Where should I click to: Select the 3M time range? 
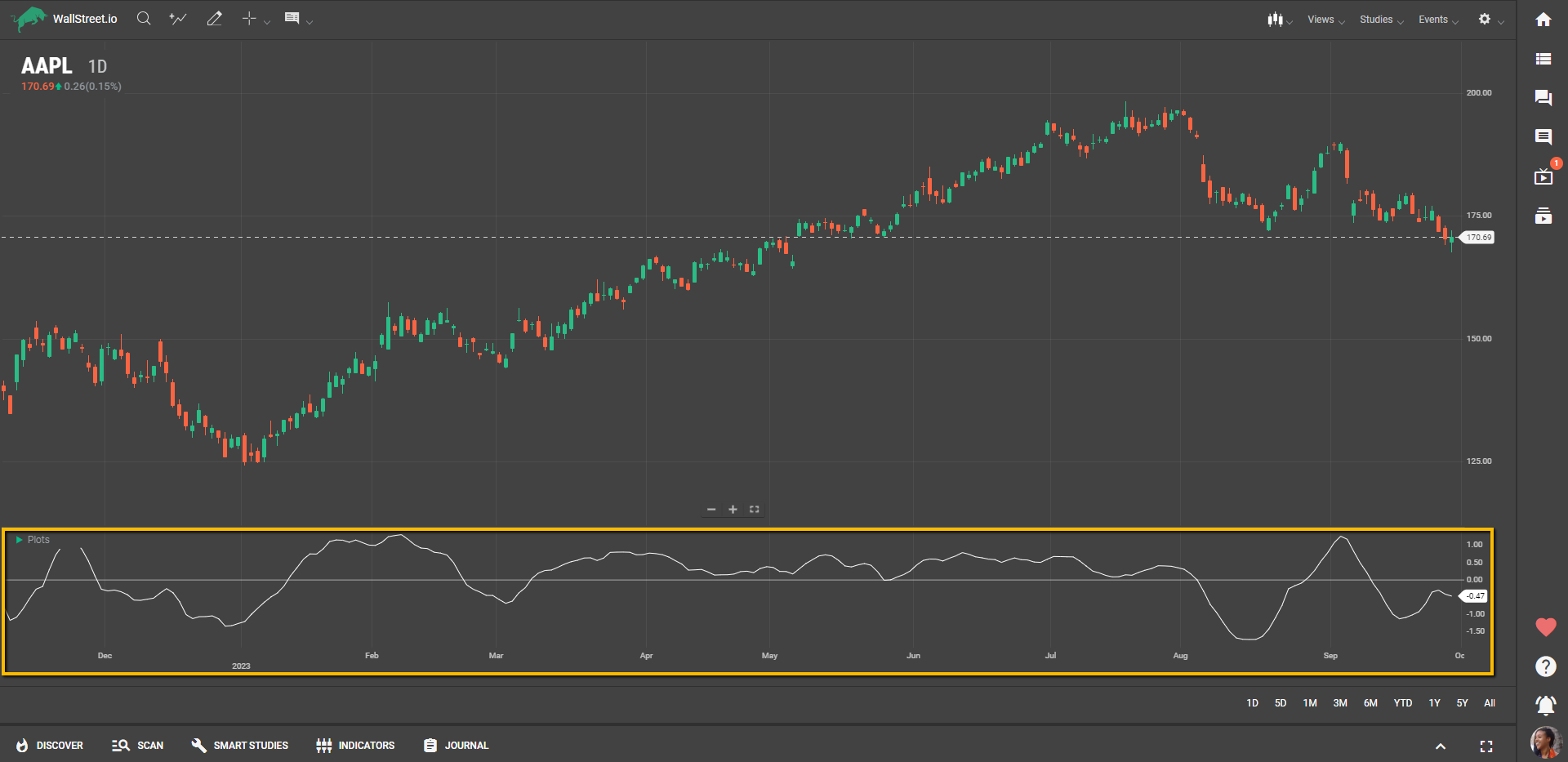(x=1340, y=703)
